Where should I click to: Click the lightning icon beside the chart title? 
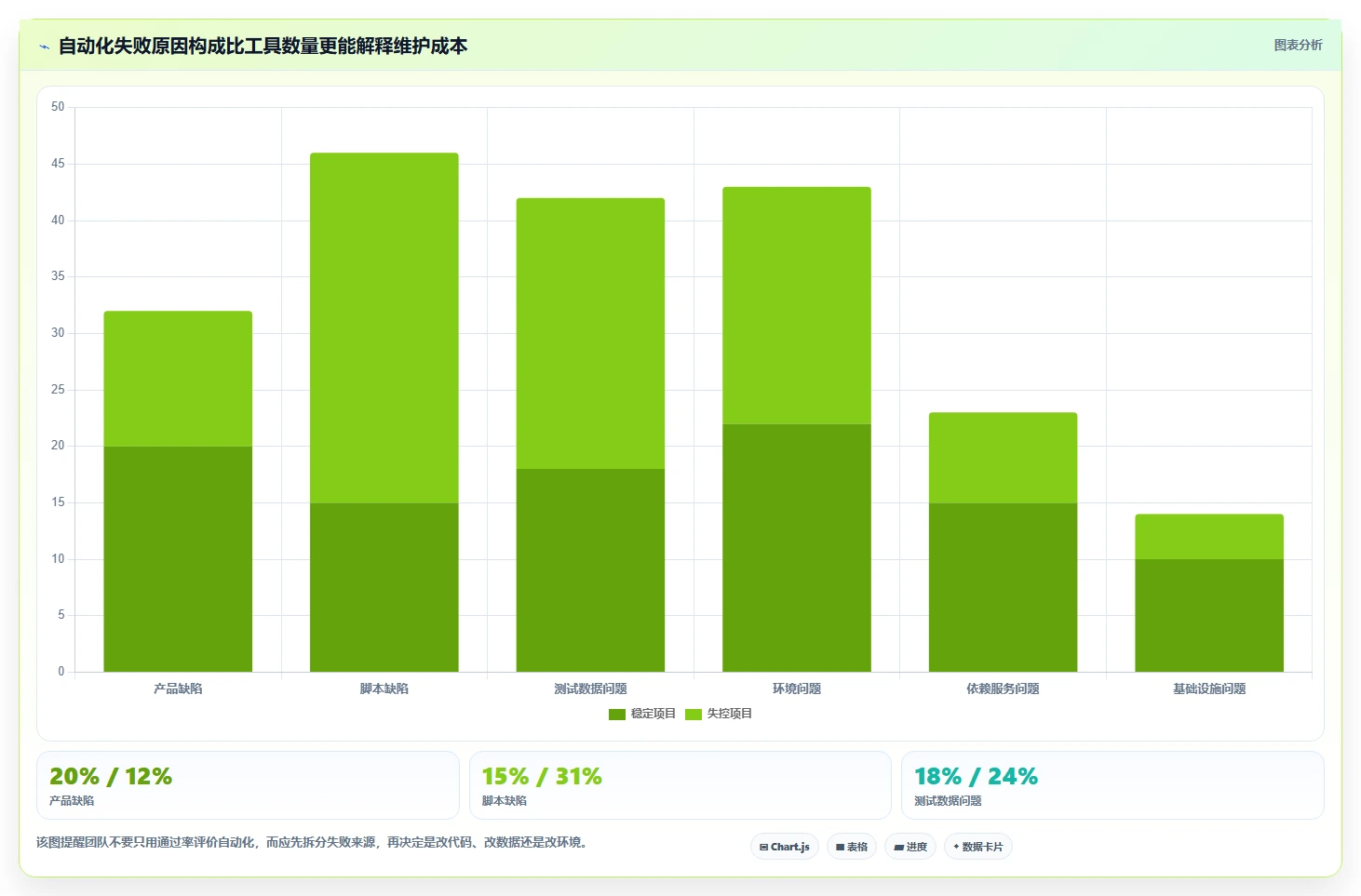pyautogui.click(x=44, y=47)
